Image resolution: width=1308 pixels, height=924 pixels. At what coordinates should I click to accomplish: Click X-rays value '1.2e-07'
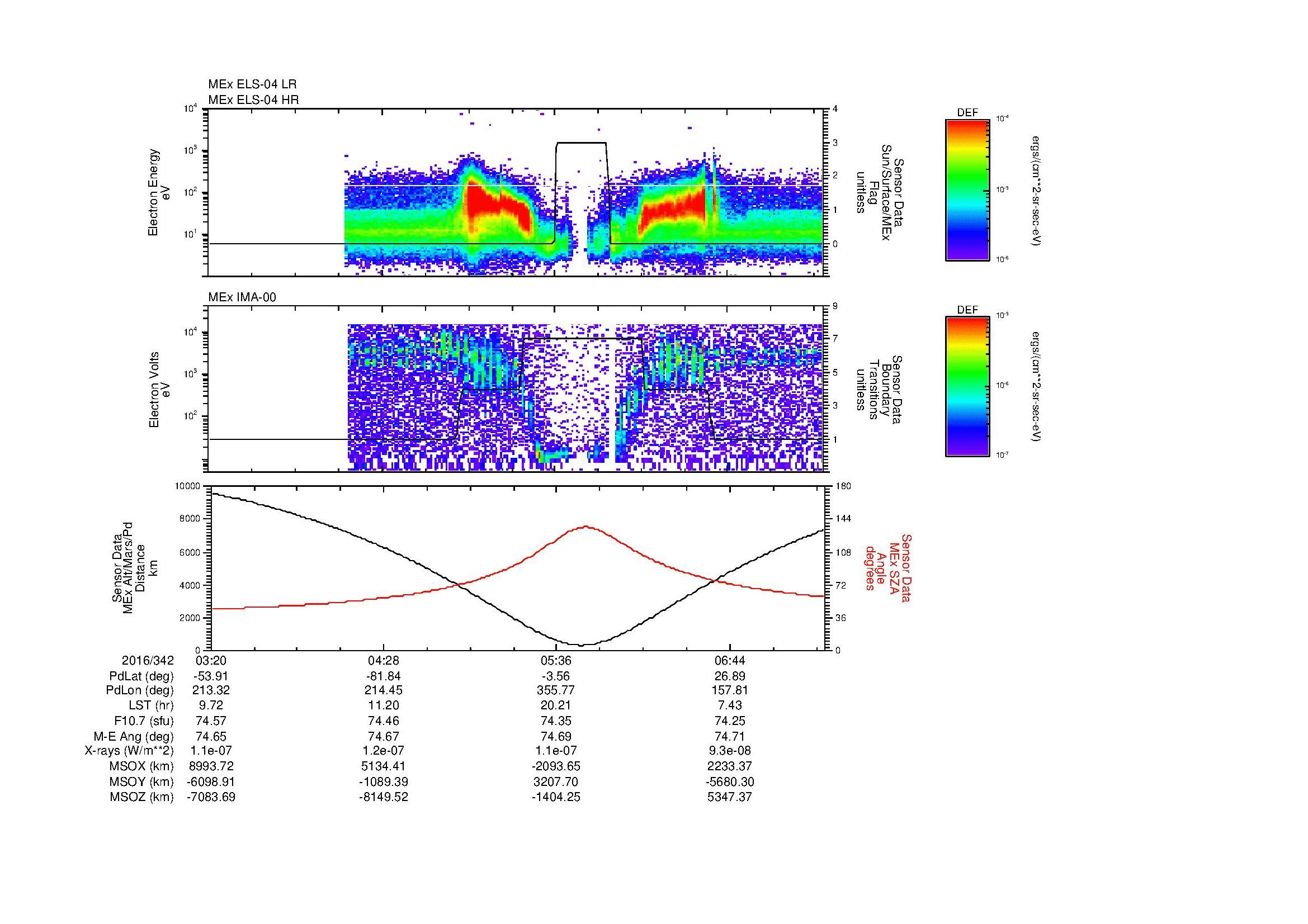pos(384,751)
